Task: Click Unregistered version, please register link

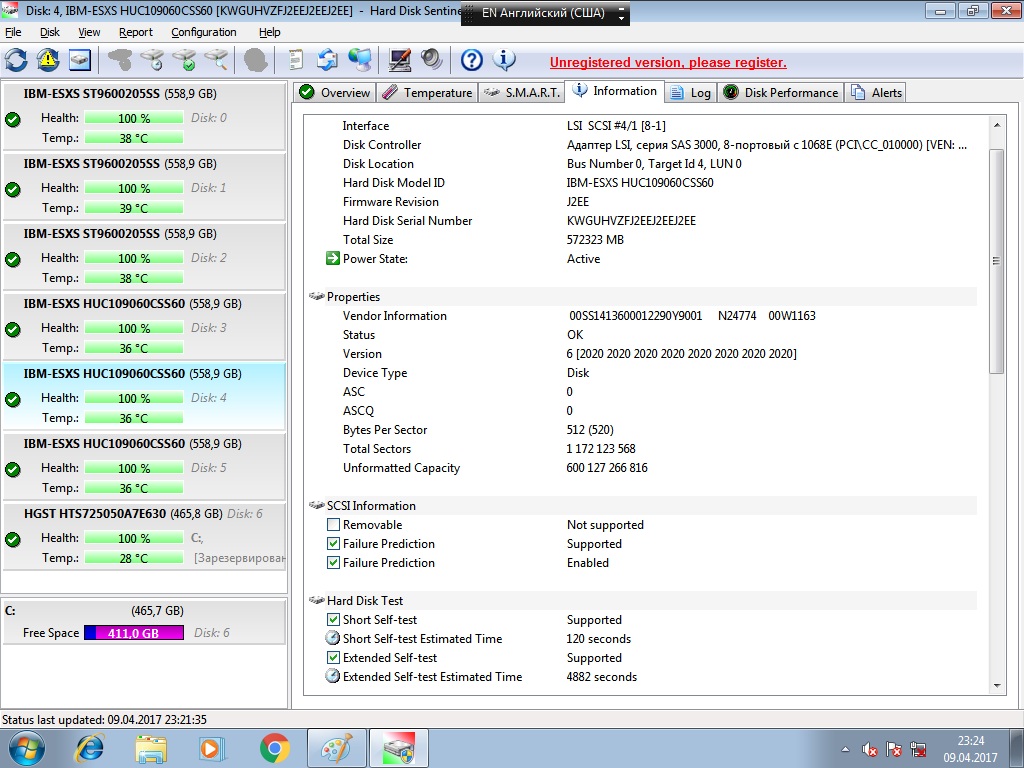Action: click(668, 63)
